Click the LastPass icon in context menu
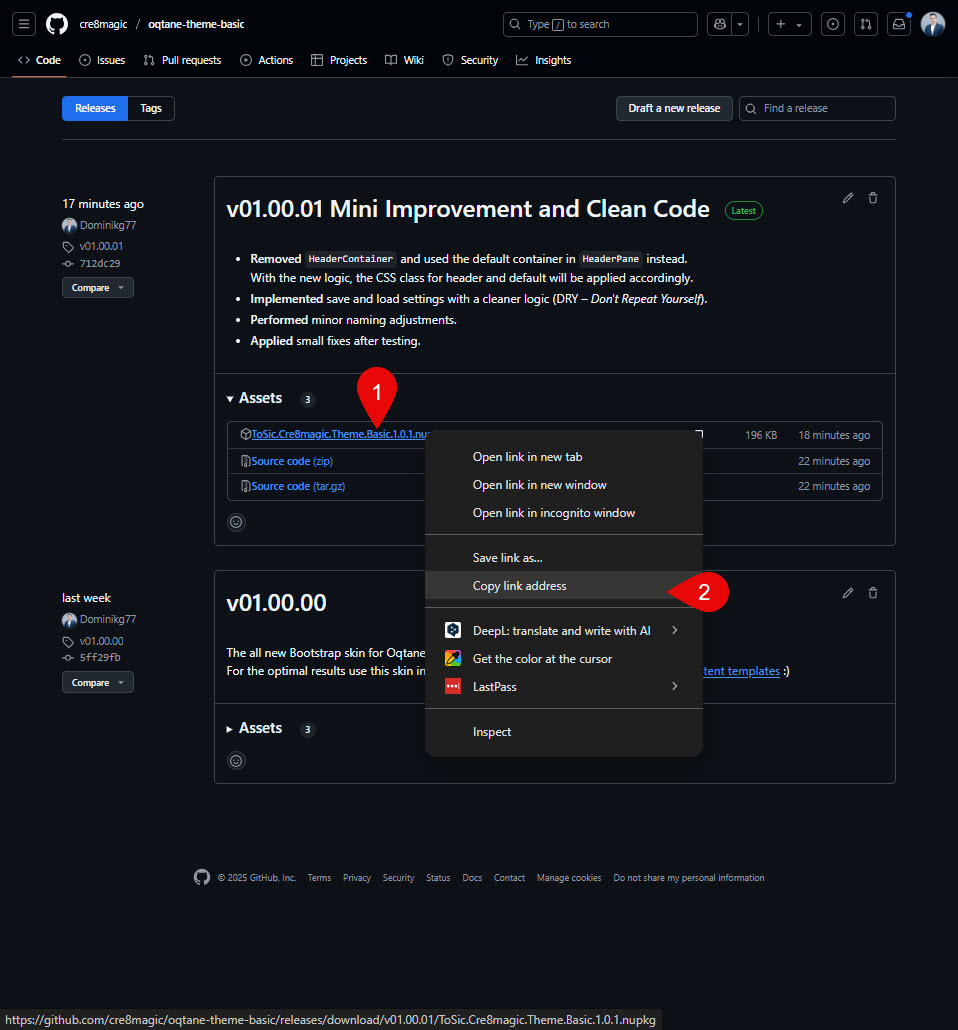Screen dimensions: 958x1030 click(453, 686)
